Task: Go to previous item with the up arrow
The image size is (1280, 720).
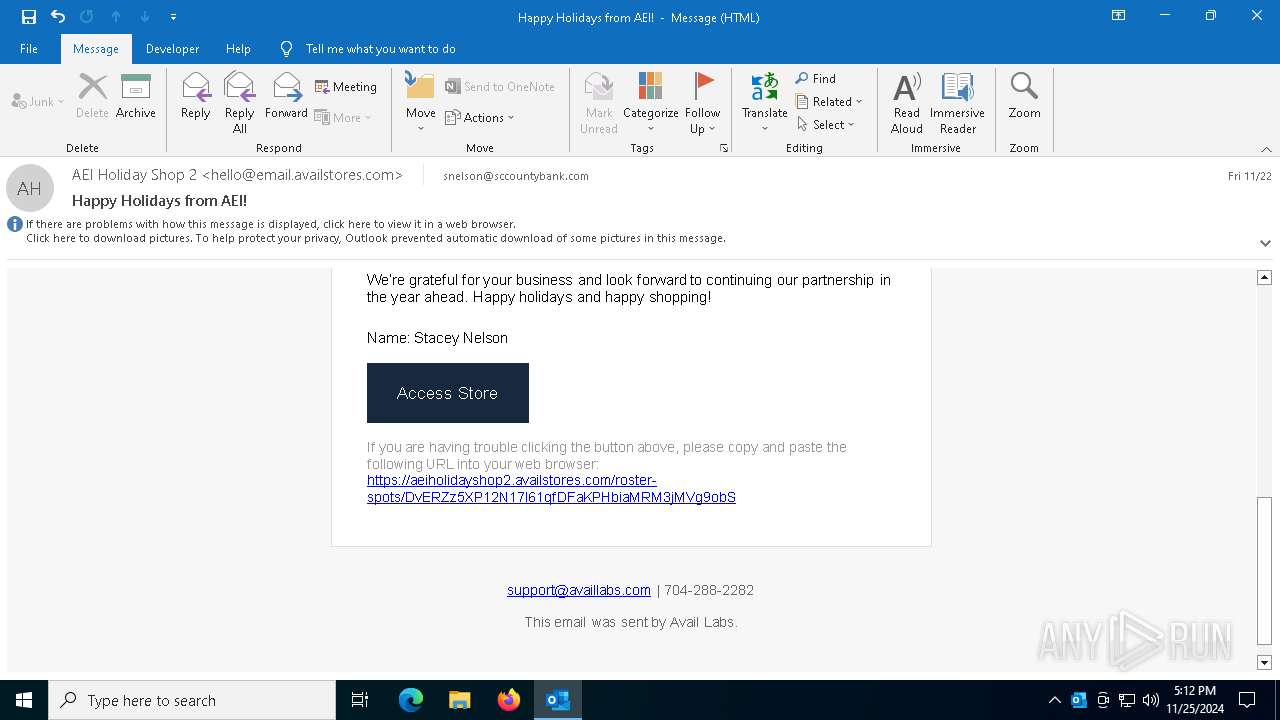Action: [116, 17]
